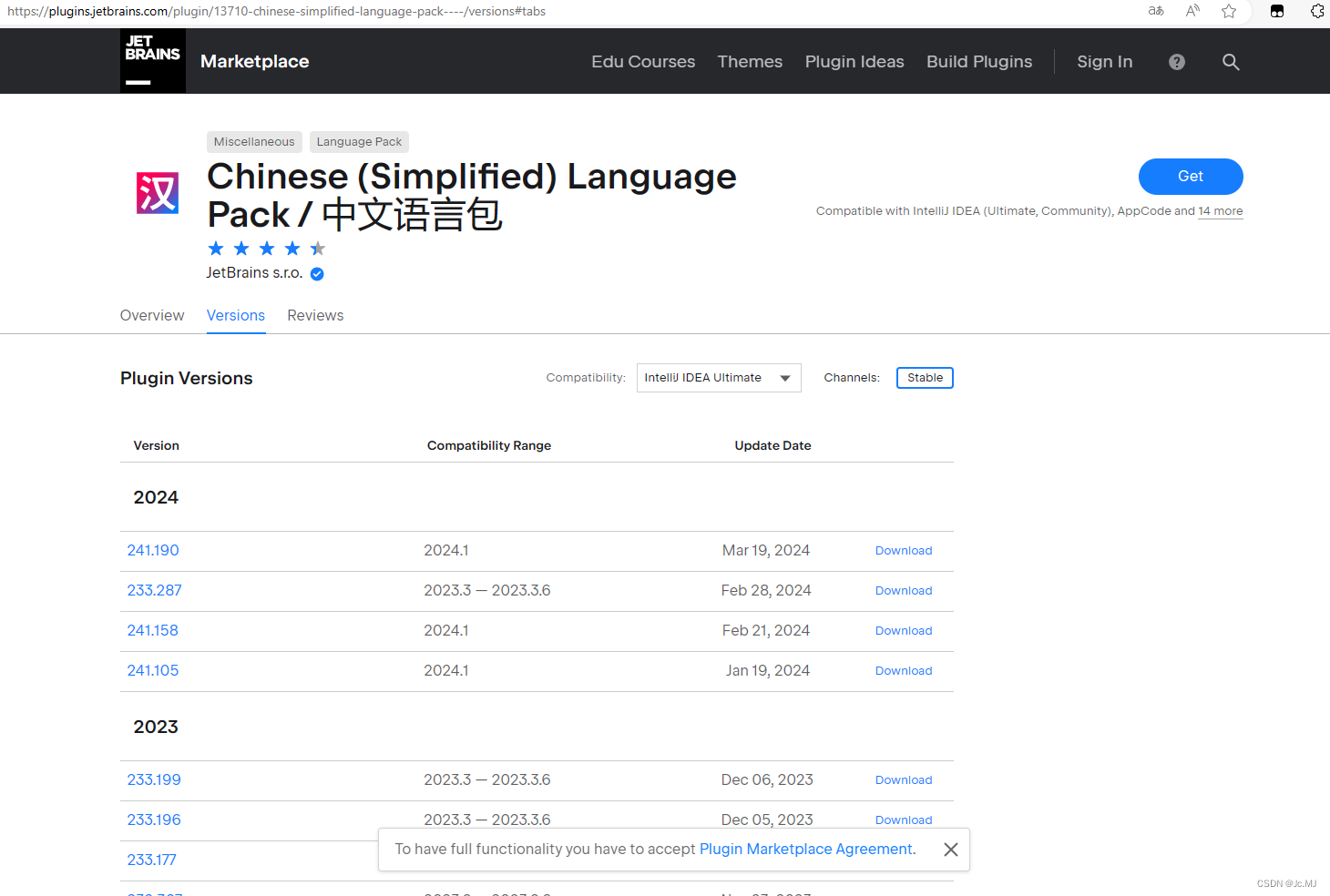
Task: Open the search magnifier icon
Action: click(x=1231, y=62)
